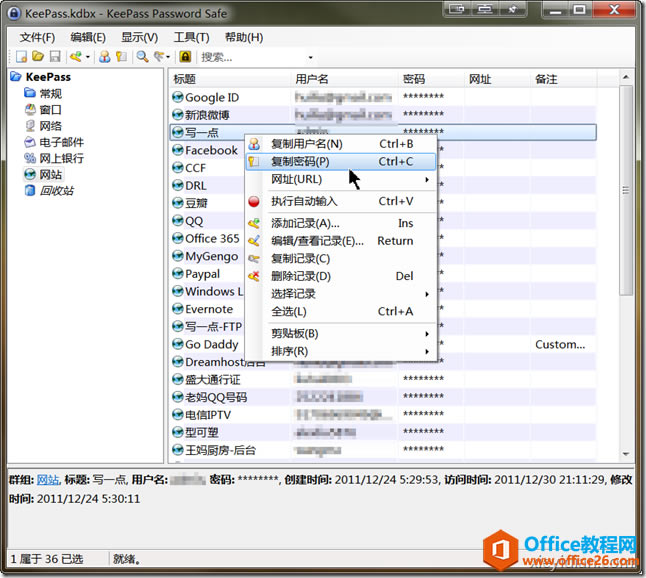
Task: Choose 复制密码(P) from context menu
Action: pyautogui.click(x=341, y=161)
